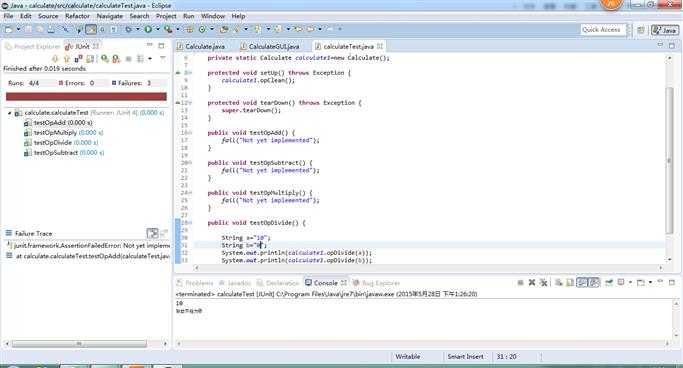Image resolution: width=683 pixels, height=368 pixels.
Task: Click Remove All Terminated Launches double-X icon
Action: pyautogui.click(x=544, y=283)
